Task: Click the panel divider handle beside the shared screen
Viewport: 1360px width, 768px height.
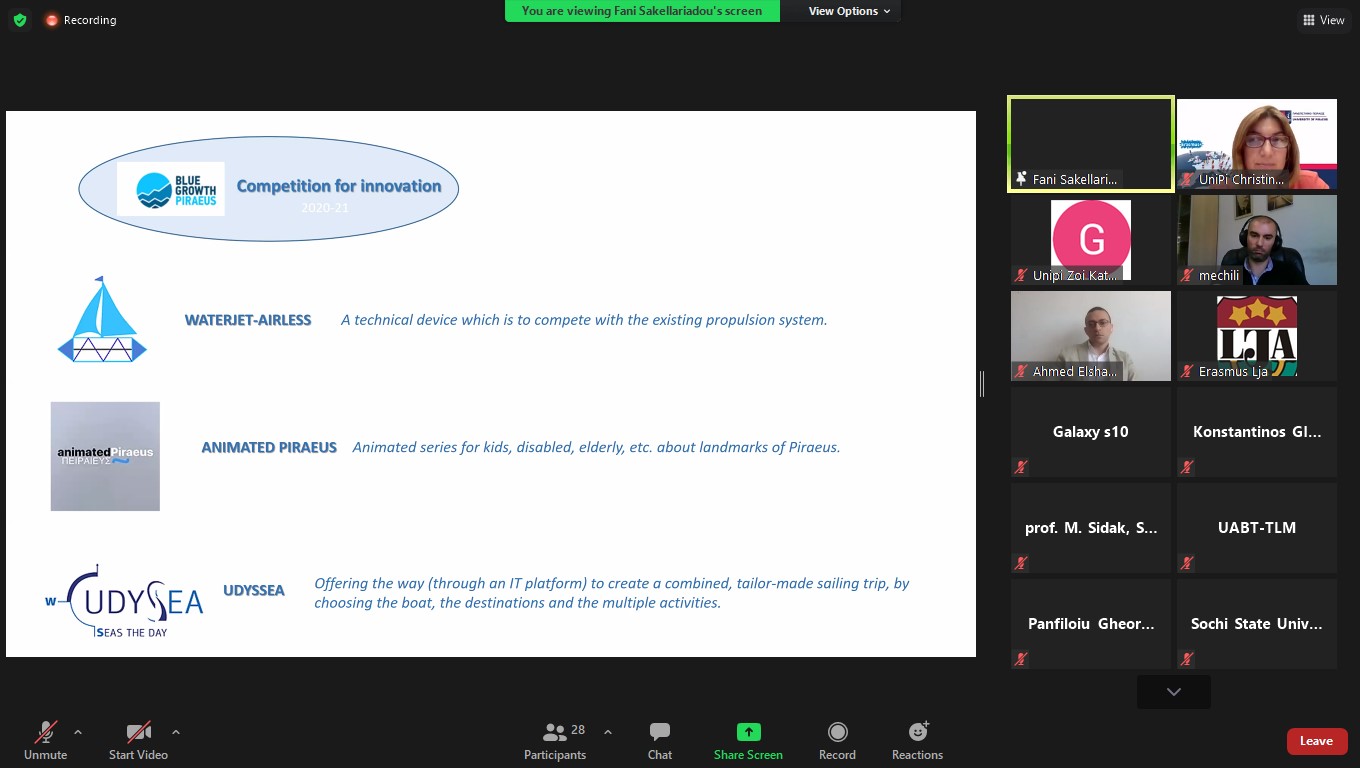Action: click(982, 383)
